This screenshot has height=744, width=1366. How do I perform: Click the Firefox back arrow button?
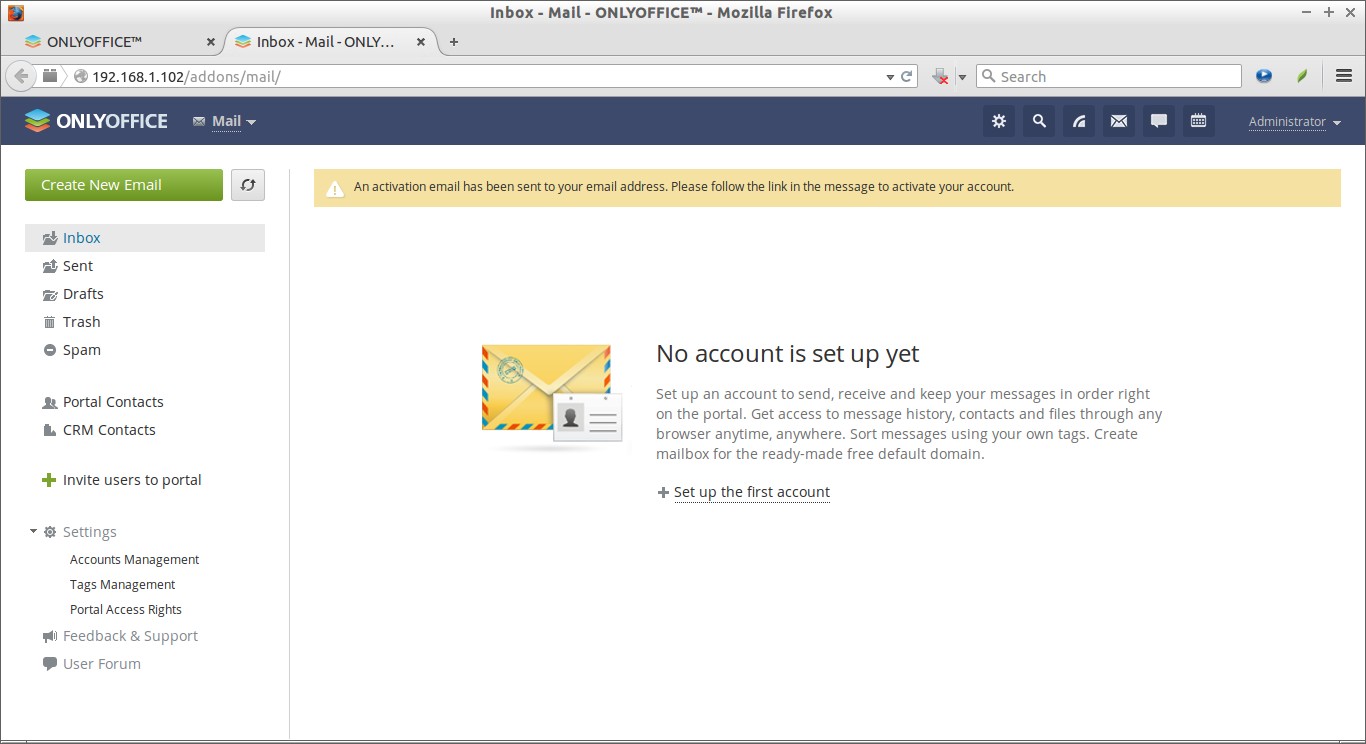click(x=21, y=76)
